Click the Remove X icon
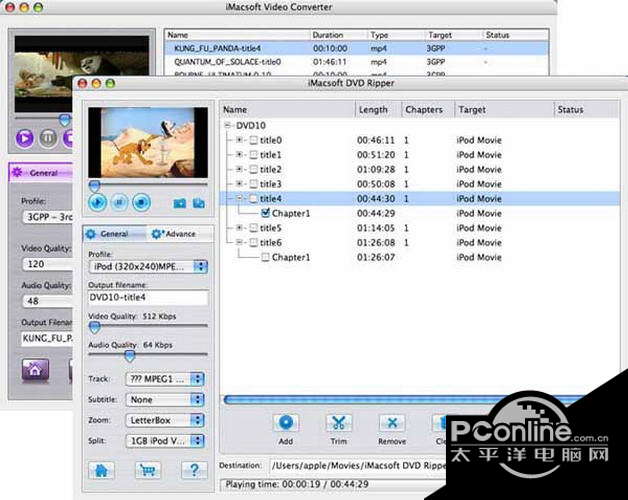The height and width of the screenshot is (500, 628). 392,422
